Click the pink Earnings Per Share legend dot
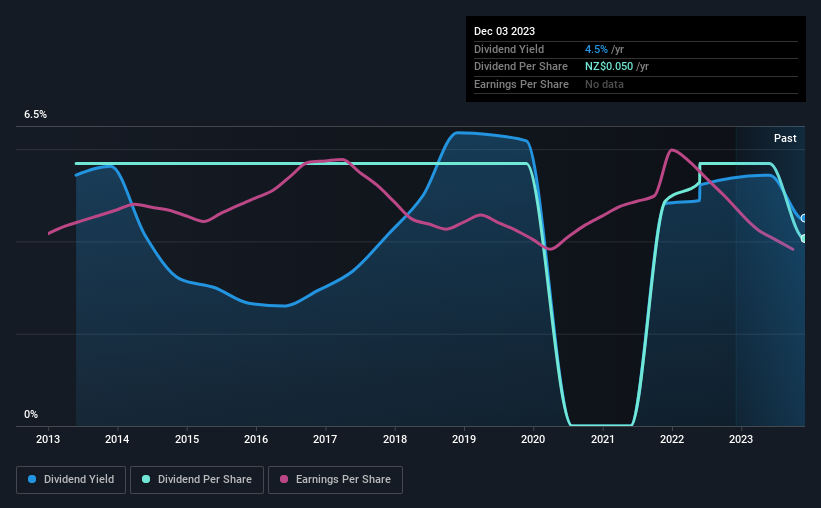This screenshot has width=821, height=508. coord(284,479)
